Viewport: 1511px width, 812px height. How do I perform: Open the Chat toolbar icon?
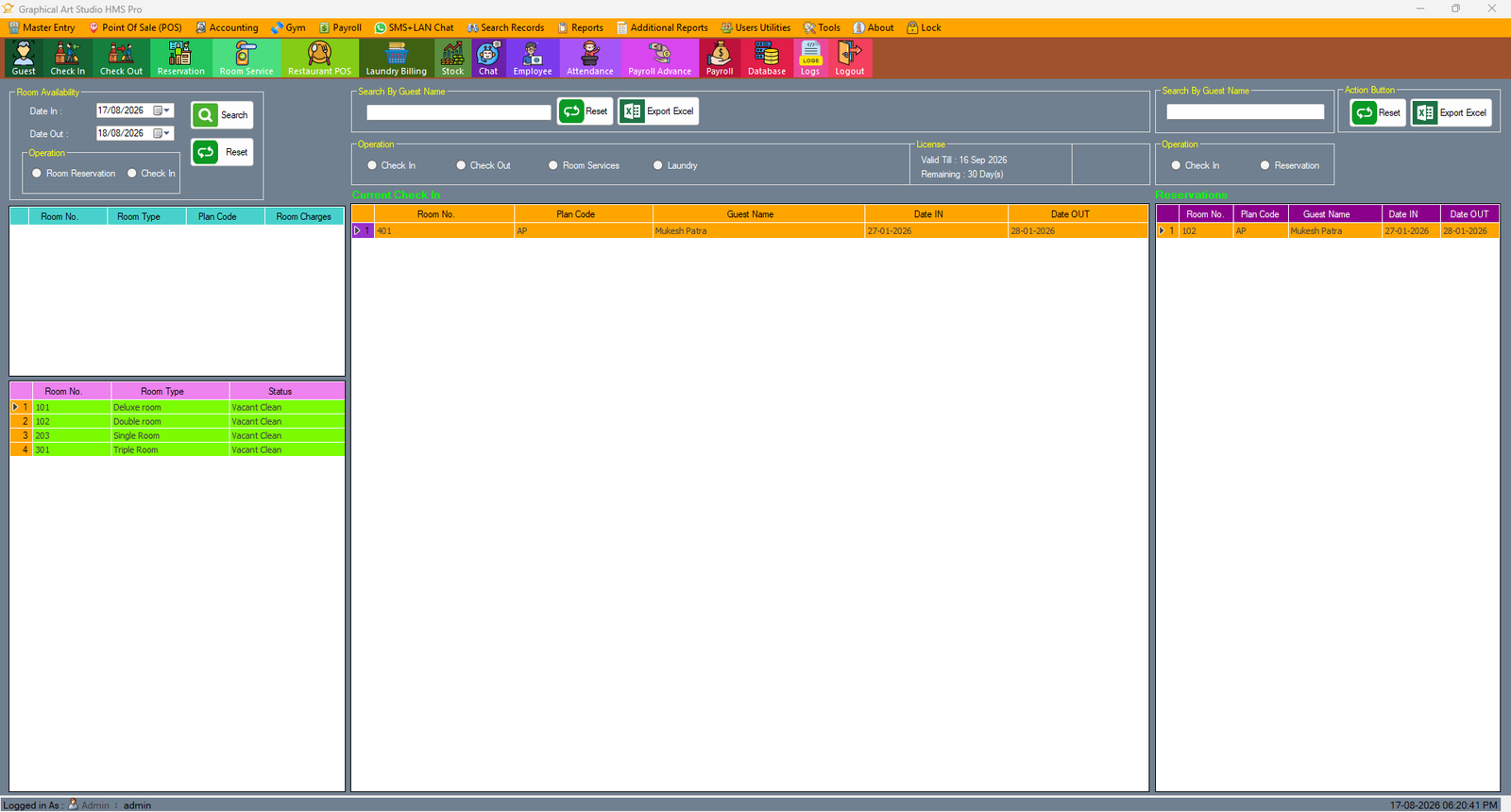488,58
